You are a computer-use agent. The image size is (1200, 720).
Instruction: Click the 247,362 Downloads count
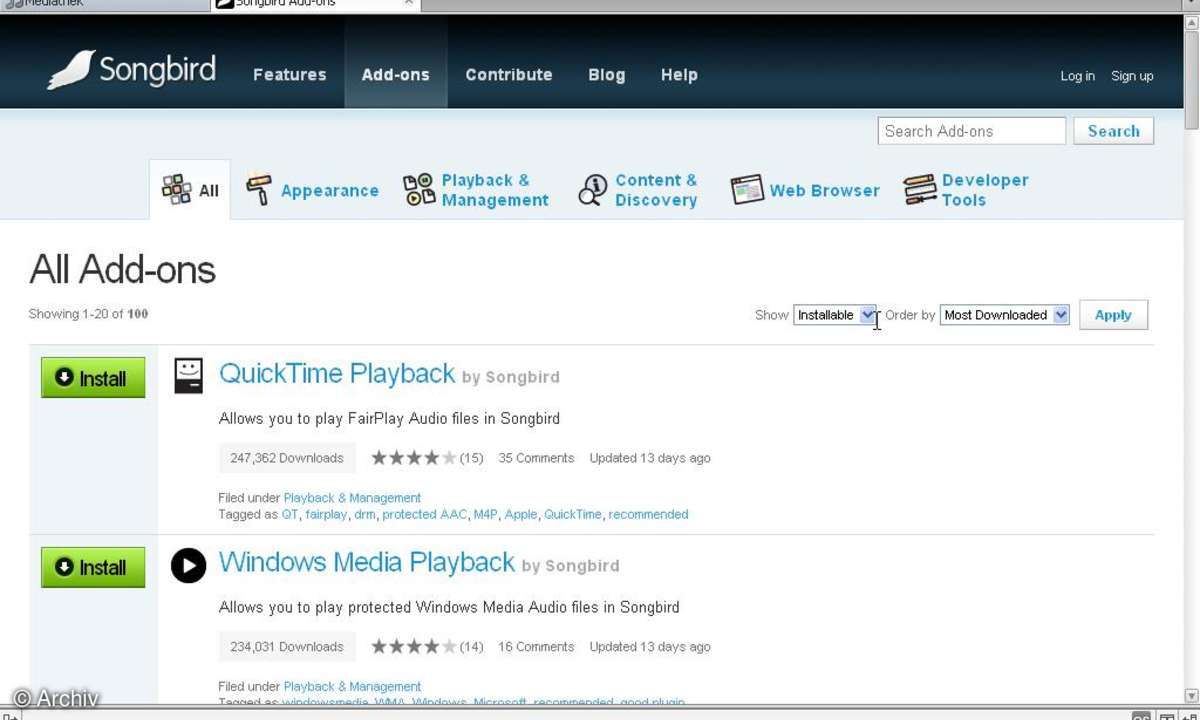(287, 458)
